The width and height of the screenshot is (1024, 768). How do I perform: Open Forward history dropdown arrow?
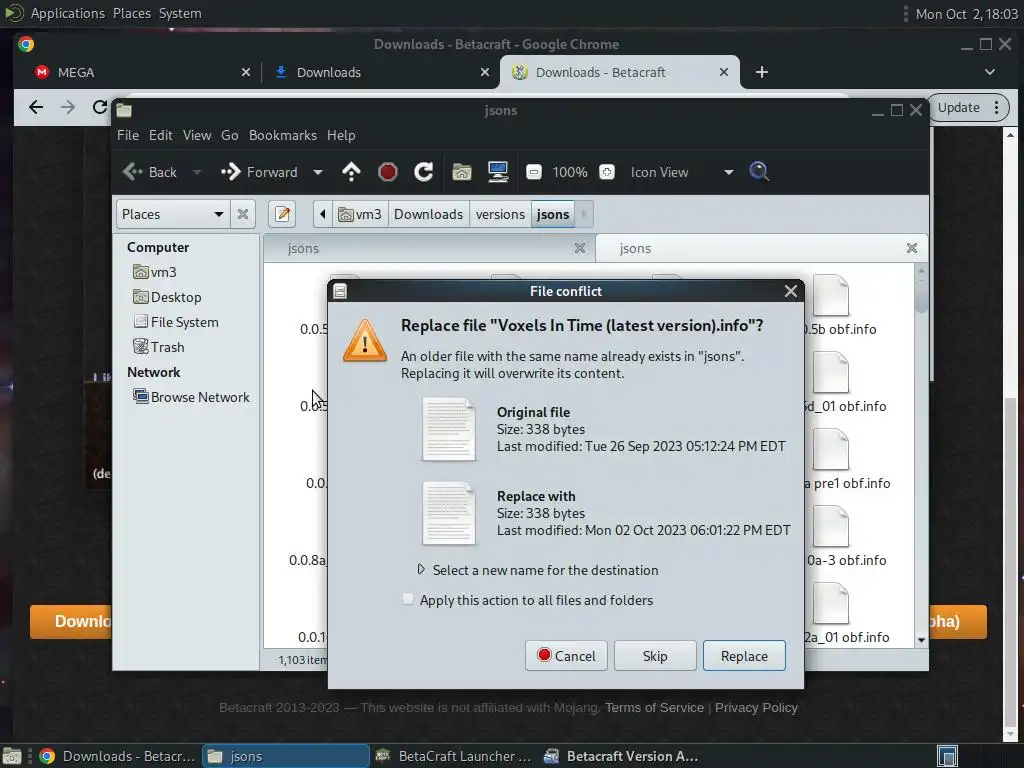pos(317,172)
